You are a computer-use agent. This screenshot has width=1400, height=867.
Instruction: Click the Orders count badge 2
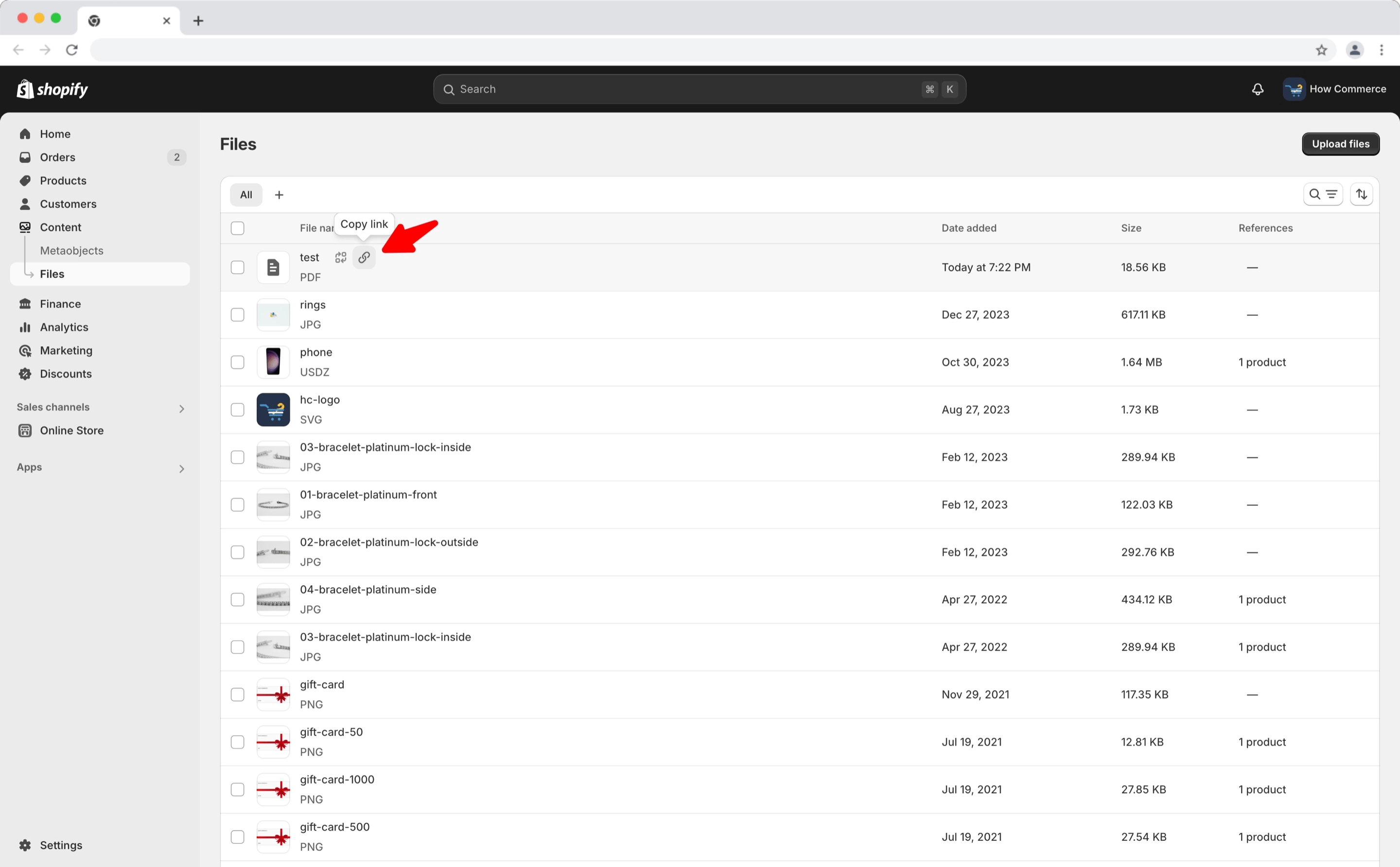[x=176, y=157]
